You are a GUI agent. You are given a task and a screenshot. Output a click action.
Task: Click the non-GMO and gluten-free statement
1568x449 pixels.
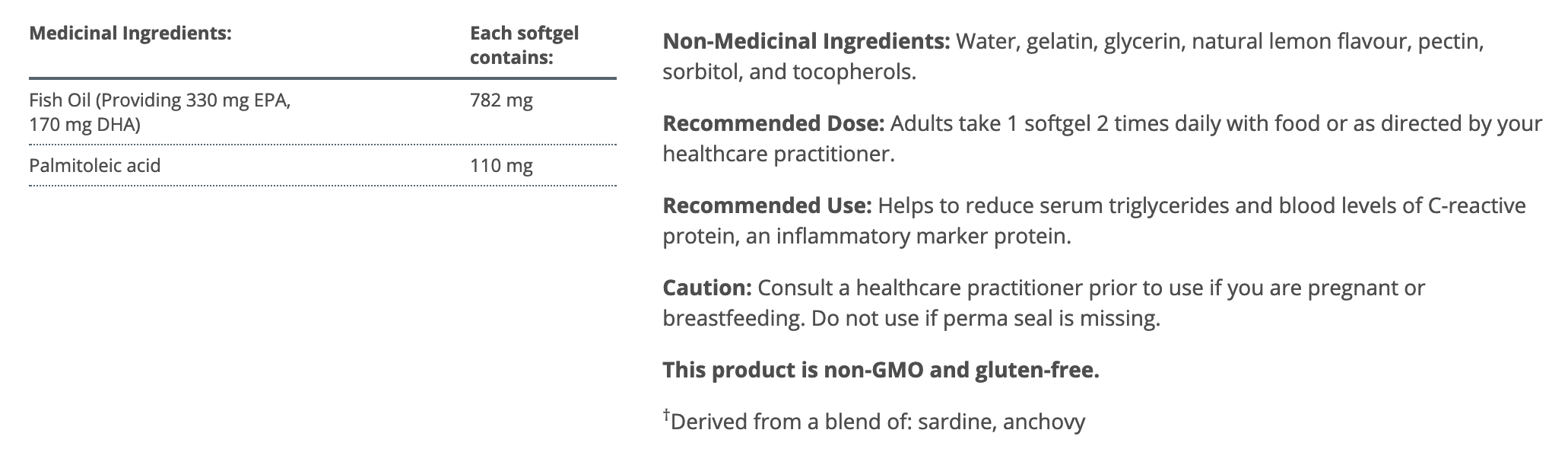(x=881, y=370)
